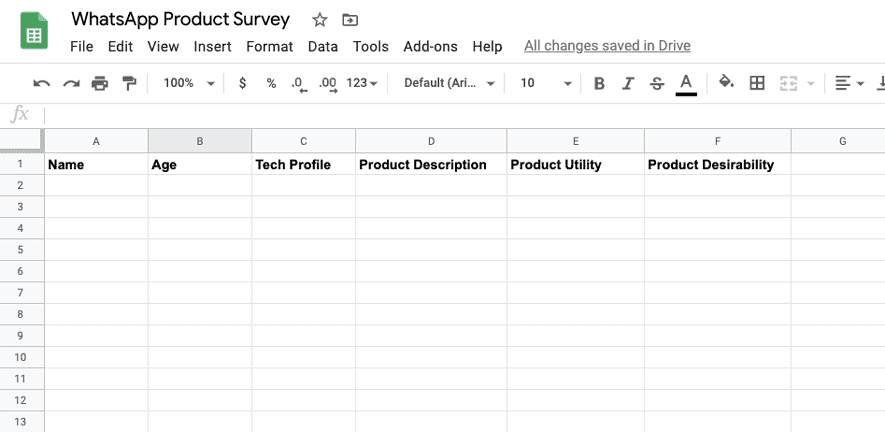The width and height of the screenshot is (885, 432).
Task: Click the redo arrow icon
Action: [71, 83]
